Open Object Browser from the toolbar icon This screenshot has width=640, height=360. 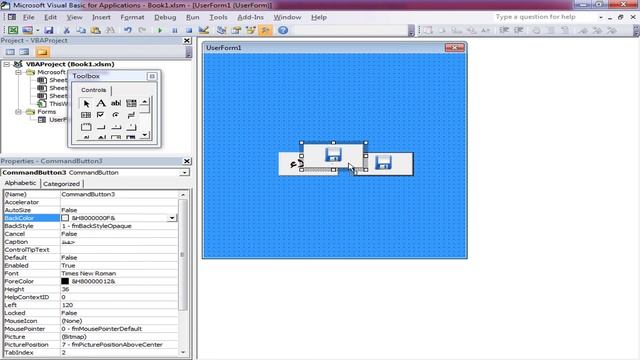251,30
